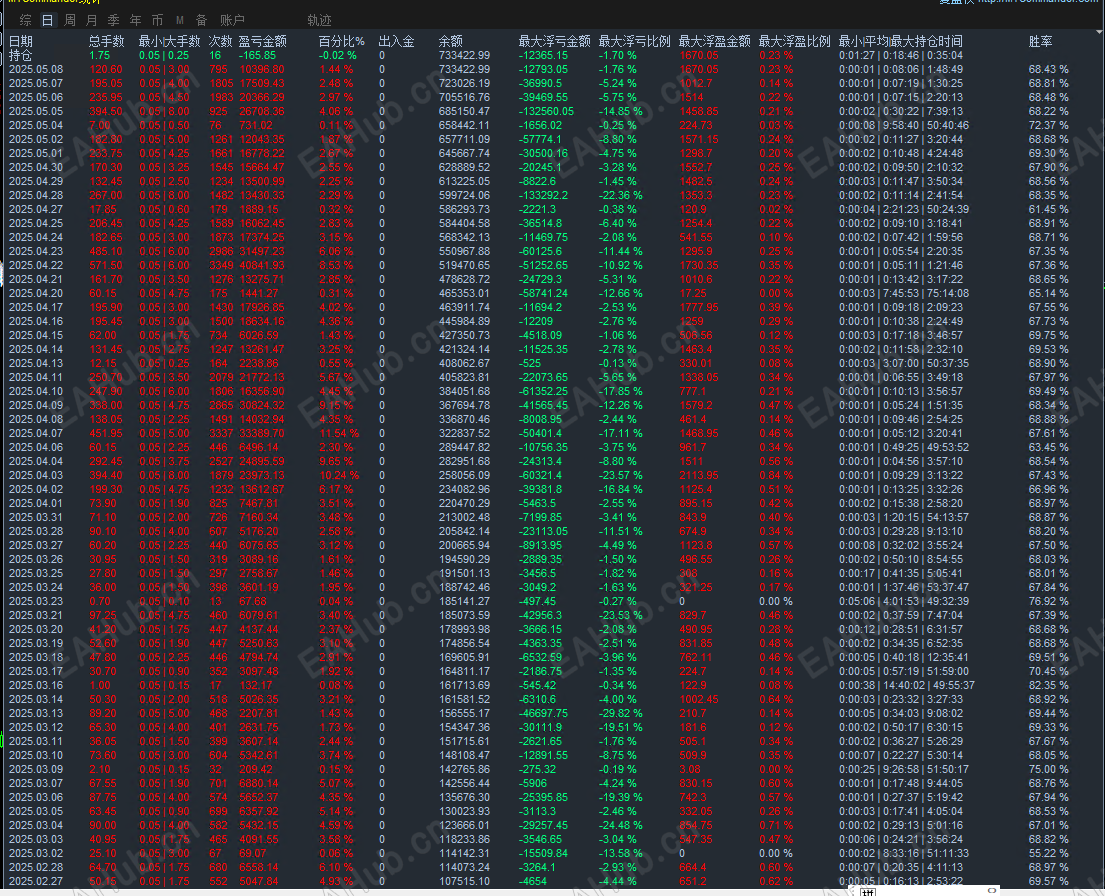This screenshot has width=1105, height=896.
Task: Click the 百分比% column header
Action: [341, 42]
